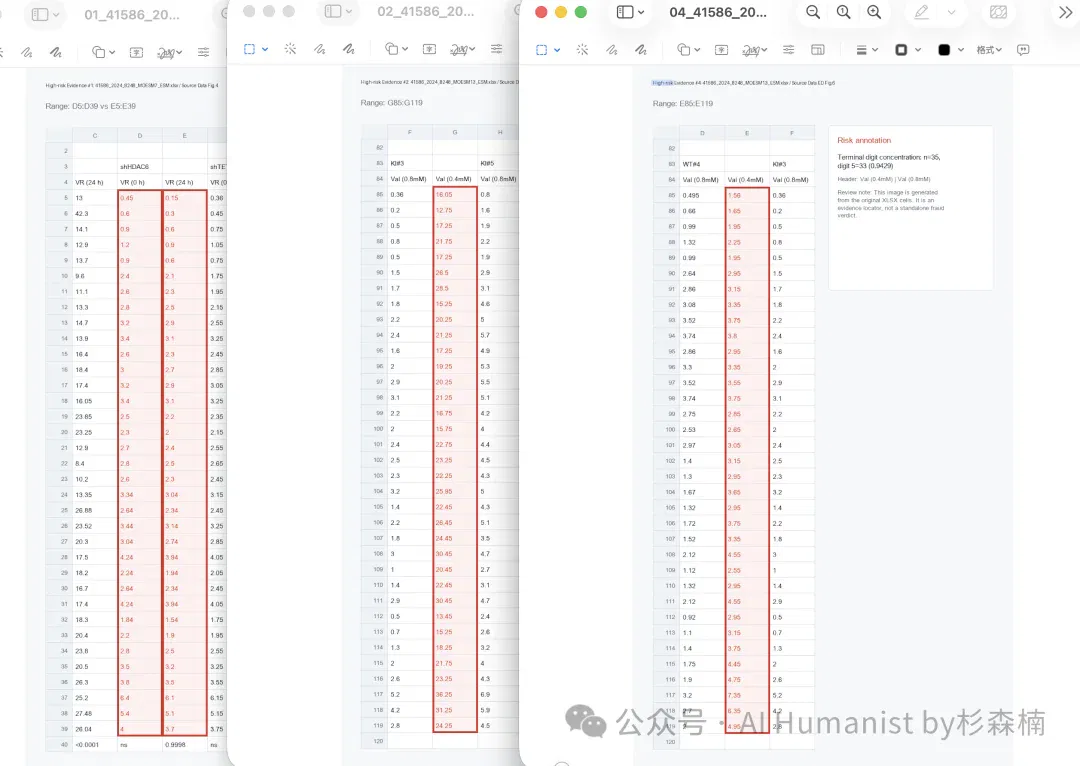Open Adjust Color in 01_41586 window

(204, 52)
